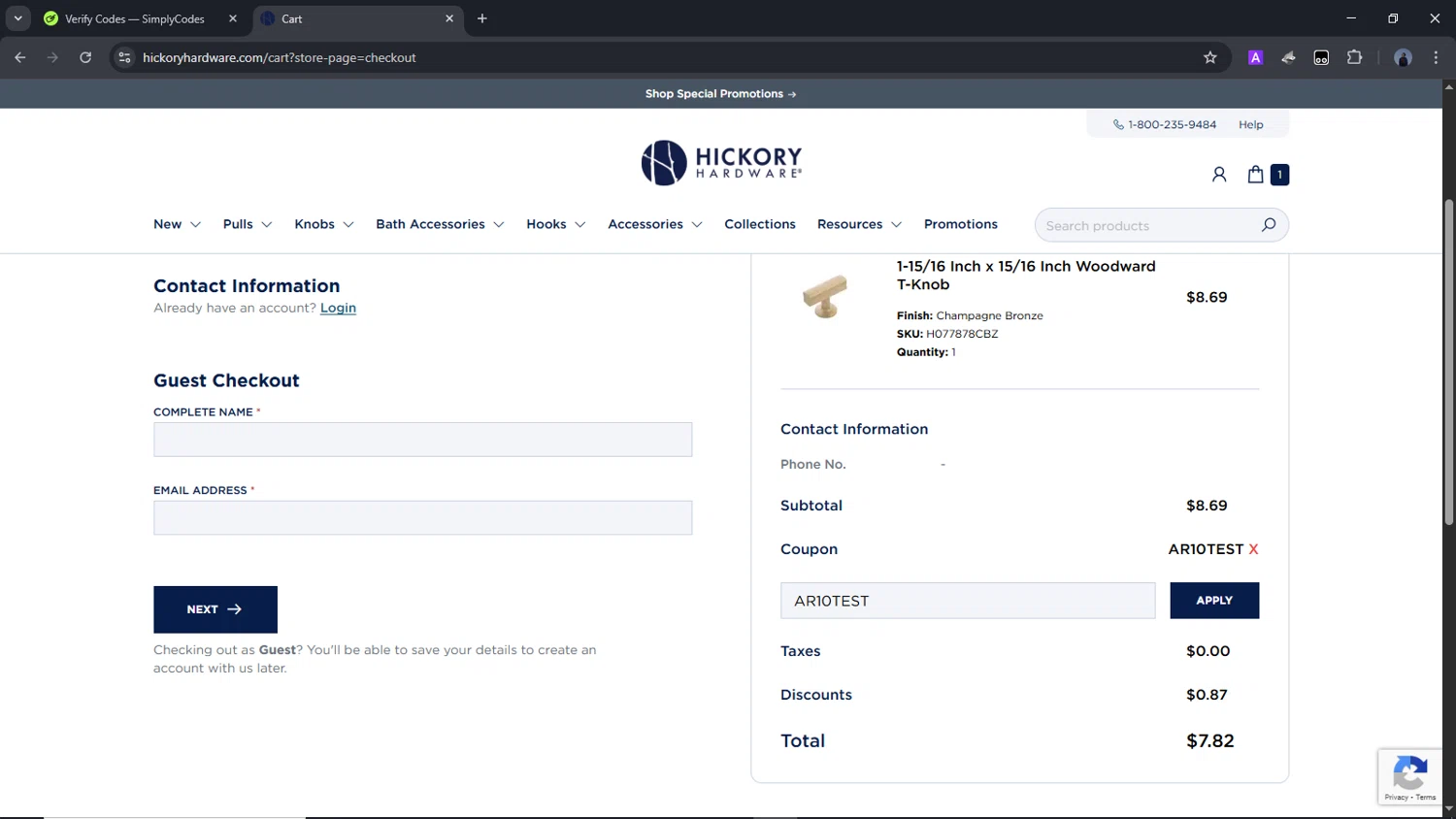Open the media control extension icon

(x=1321, y=57)
